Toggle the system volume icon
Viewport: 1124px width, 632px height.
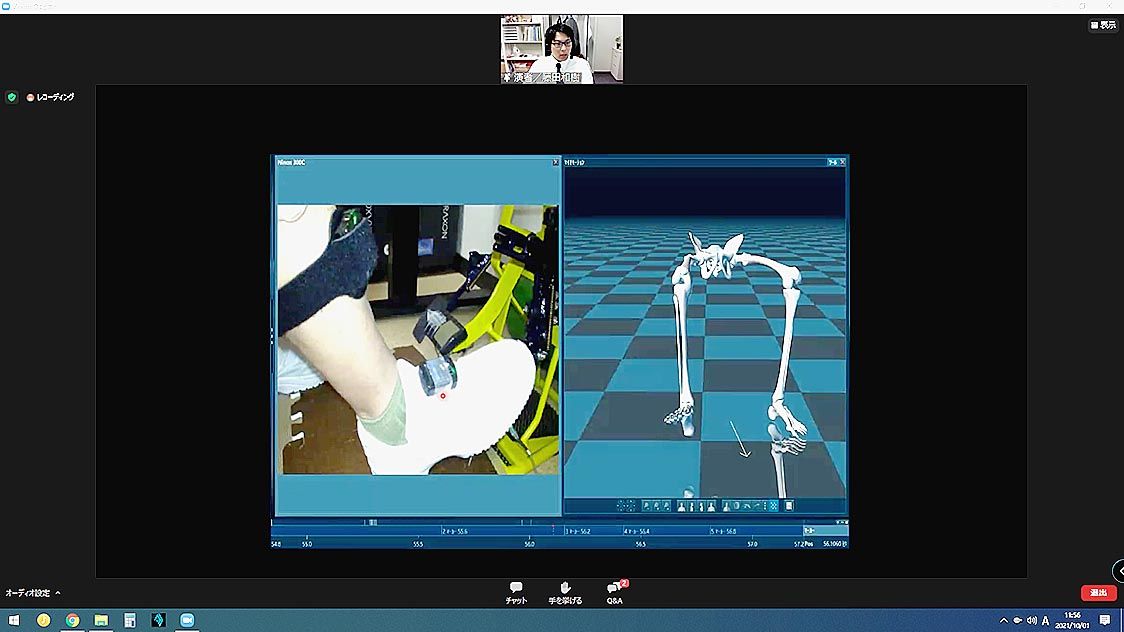[x=1031, y=620]
